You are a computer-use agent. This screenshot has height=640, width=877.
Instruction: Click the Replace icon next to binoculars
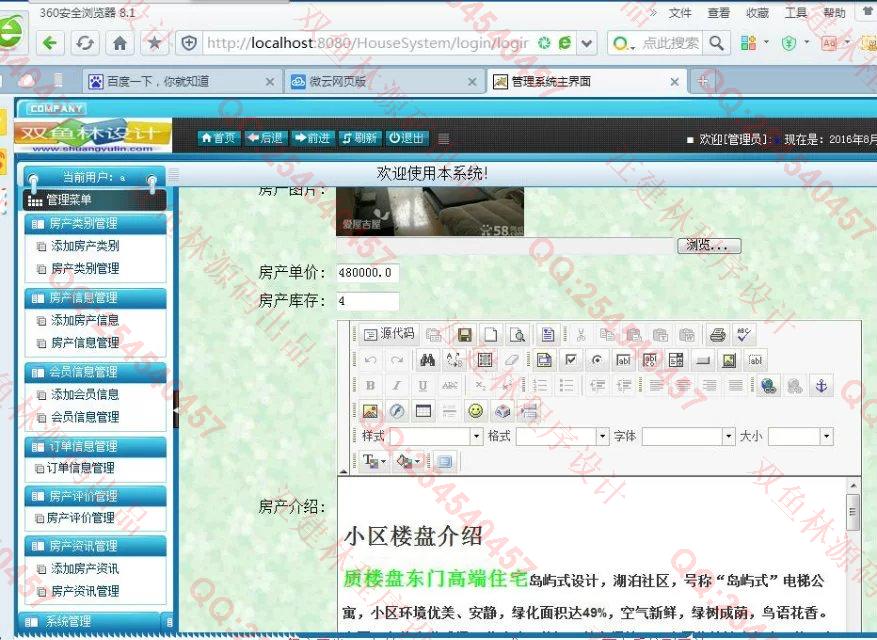click(x=455, y=360)
